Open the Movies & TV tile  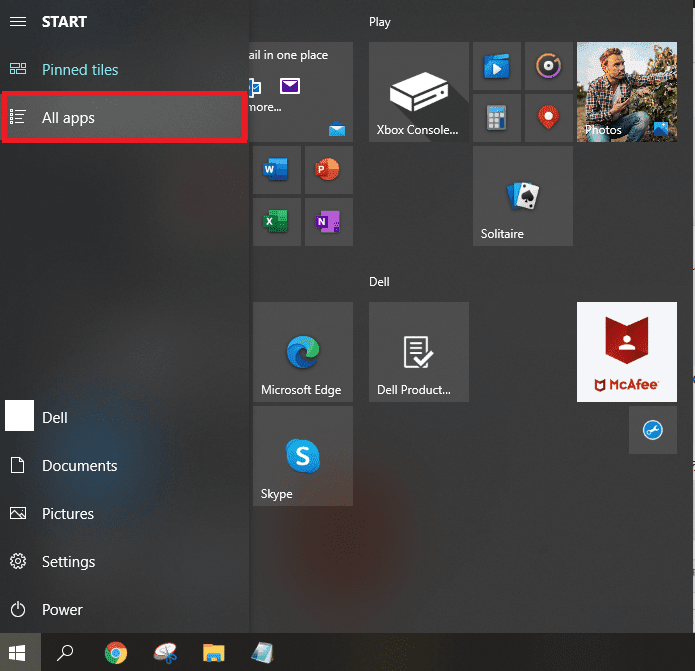(x=497, y=66)
